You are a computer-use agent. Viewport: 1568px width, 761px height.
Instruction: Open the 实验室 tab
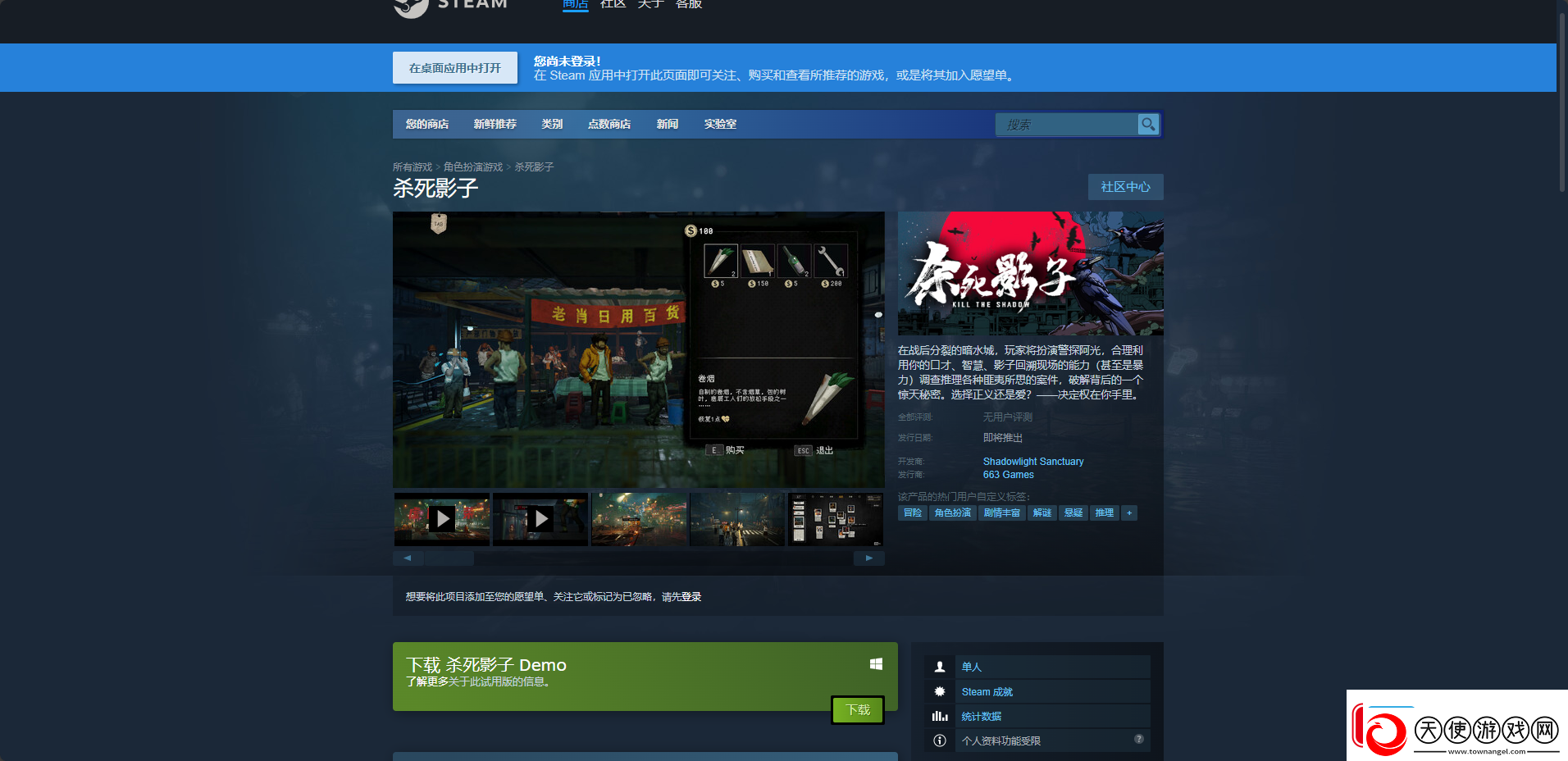[720, 124]
